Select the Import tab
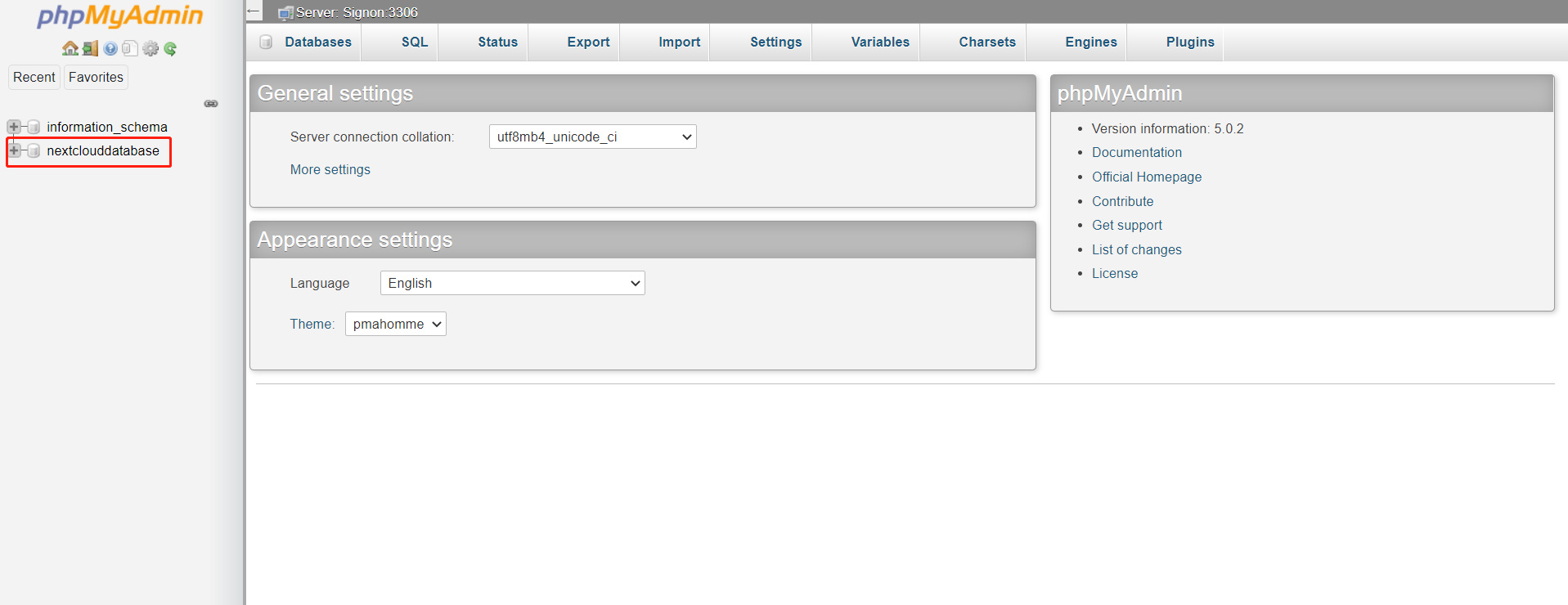The height and width of the screenshot is (605, 1568). click(665, 42)
